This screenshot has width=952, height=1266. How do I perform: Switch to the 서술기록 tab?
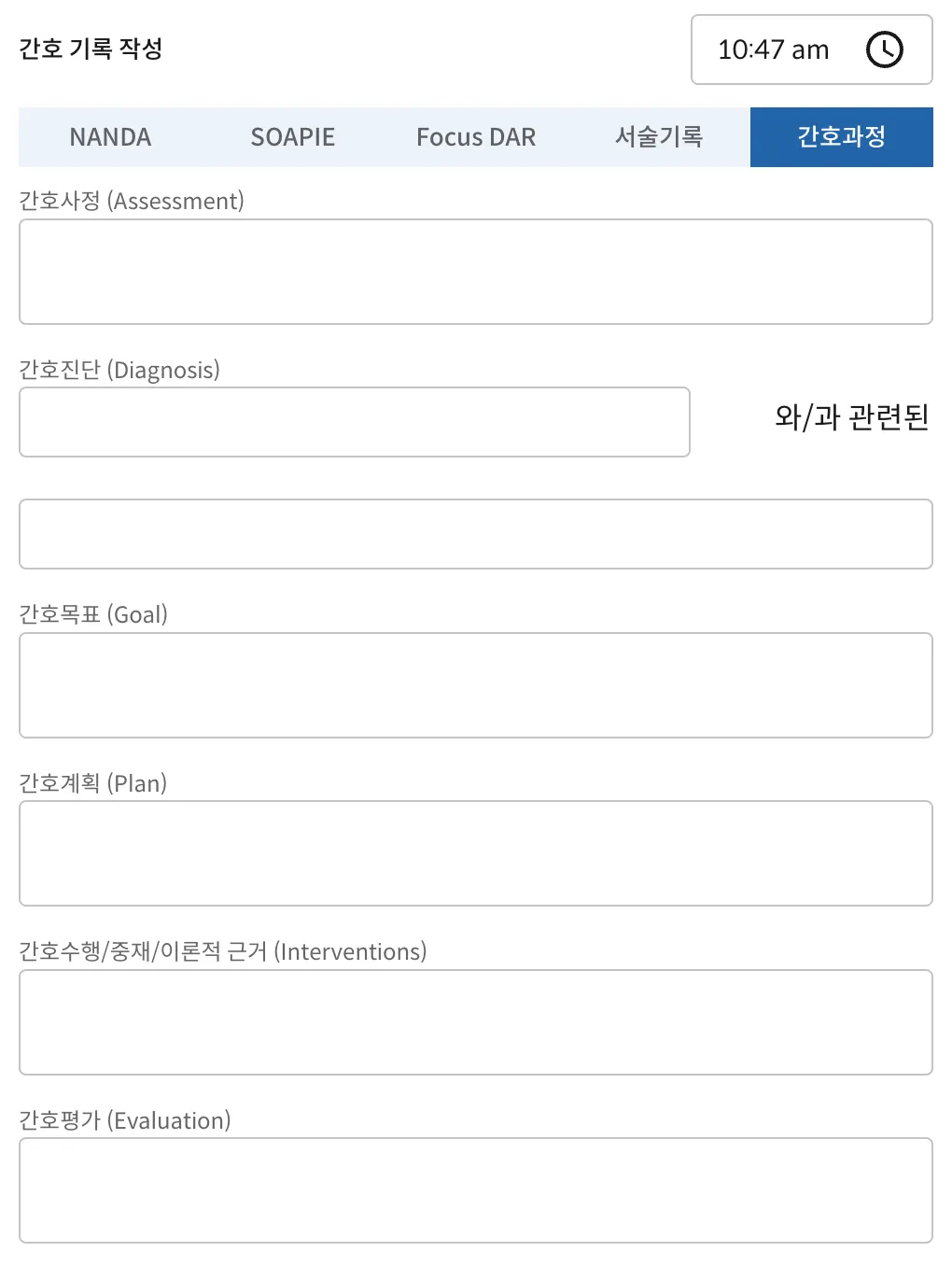click(659, 137)
